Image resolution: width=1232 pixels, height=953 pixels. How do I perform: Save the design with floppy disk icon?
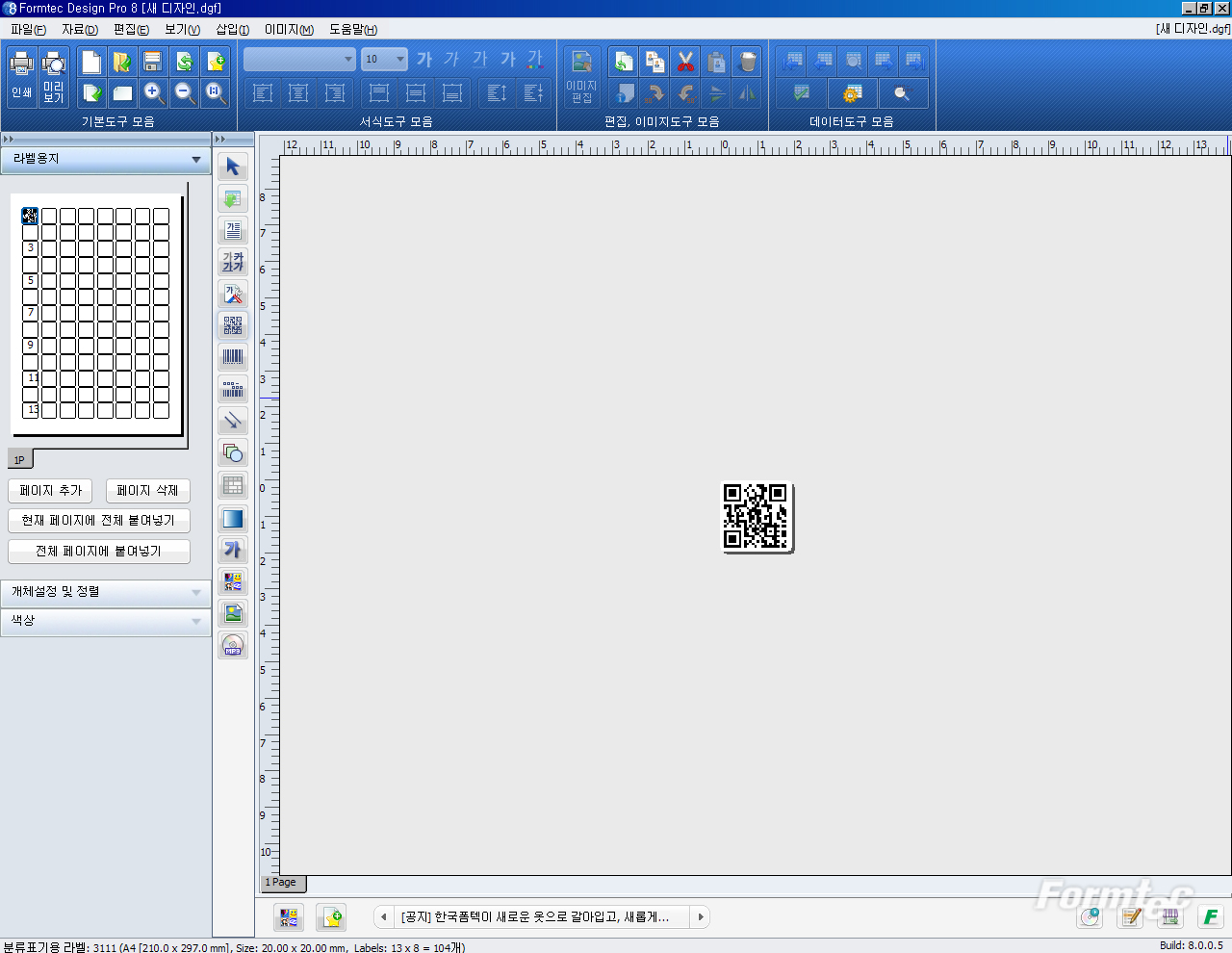[153, 63]
